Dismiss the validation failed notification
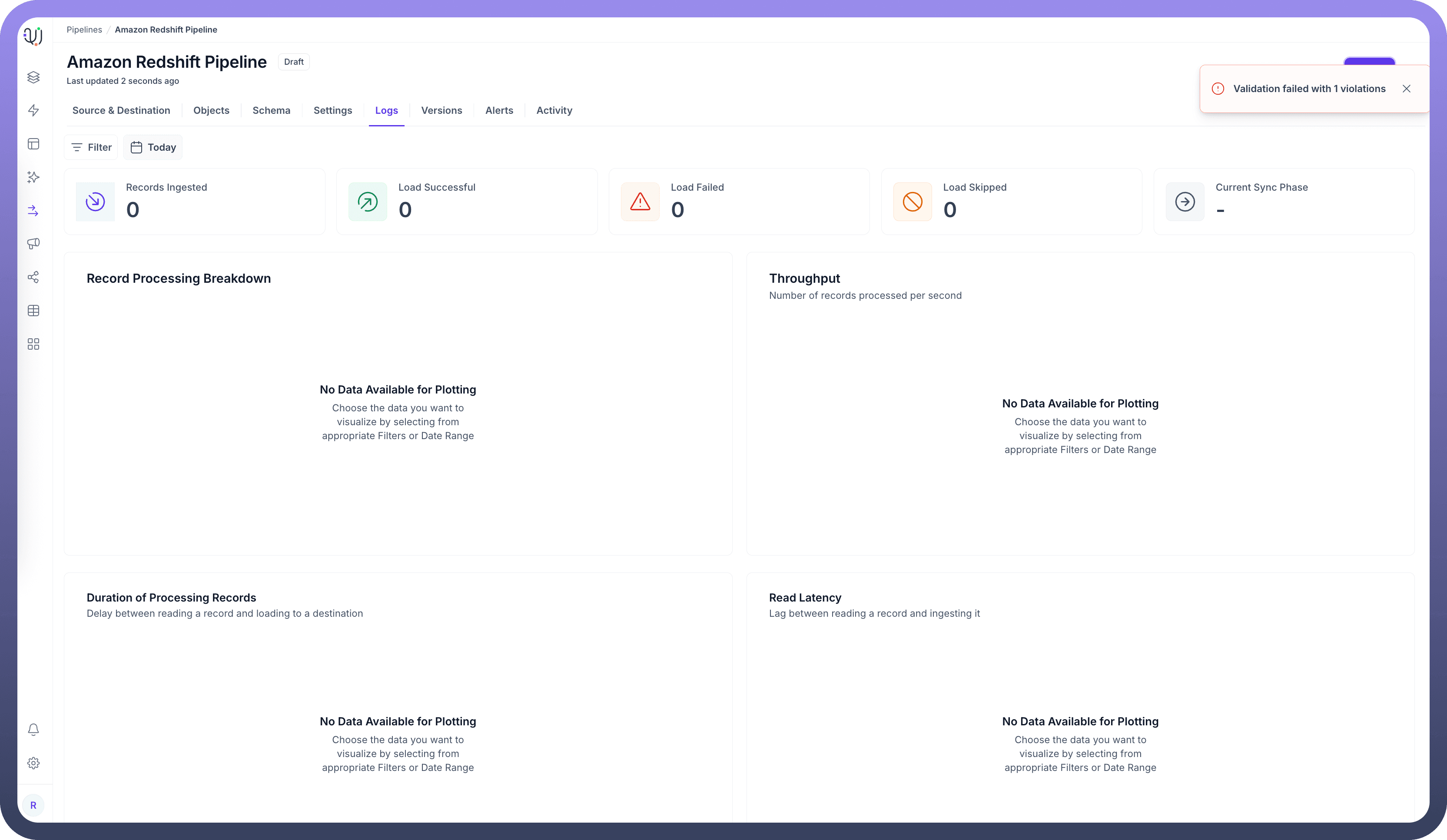 tap(1406, 88)
